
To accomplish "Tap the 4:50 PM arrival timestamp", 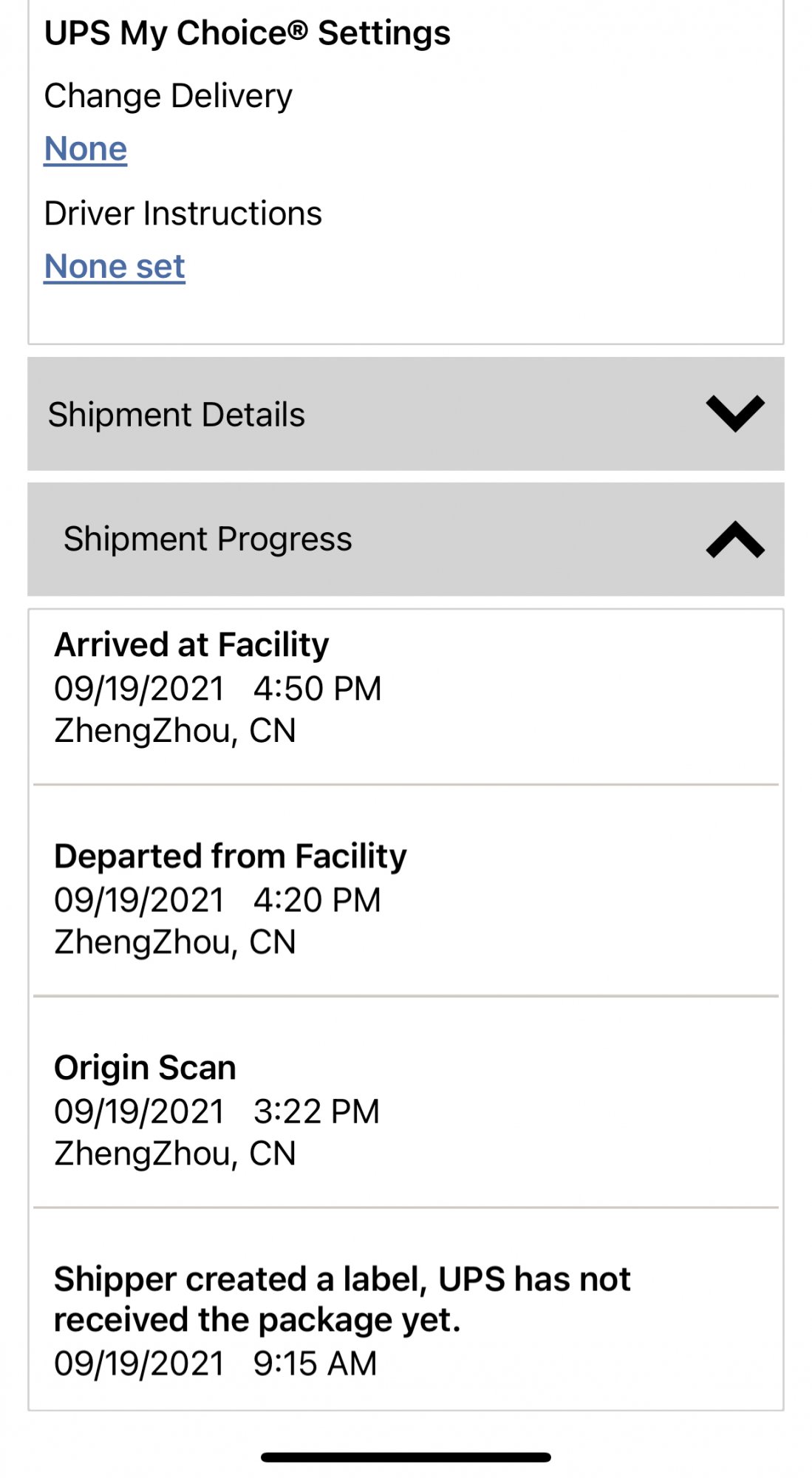I will [x=318, y=689].
